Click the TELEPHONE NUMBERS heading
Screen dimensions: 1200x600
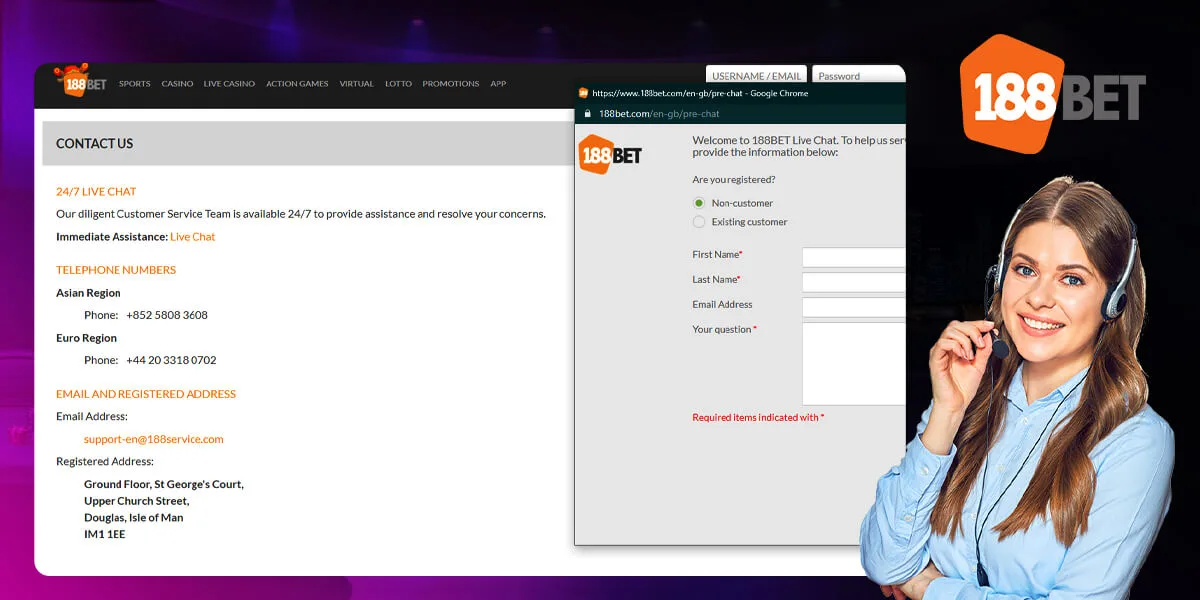(116, 270)
